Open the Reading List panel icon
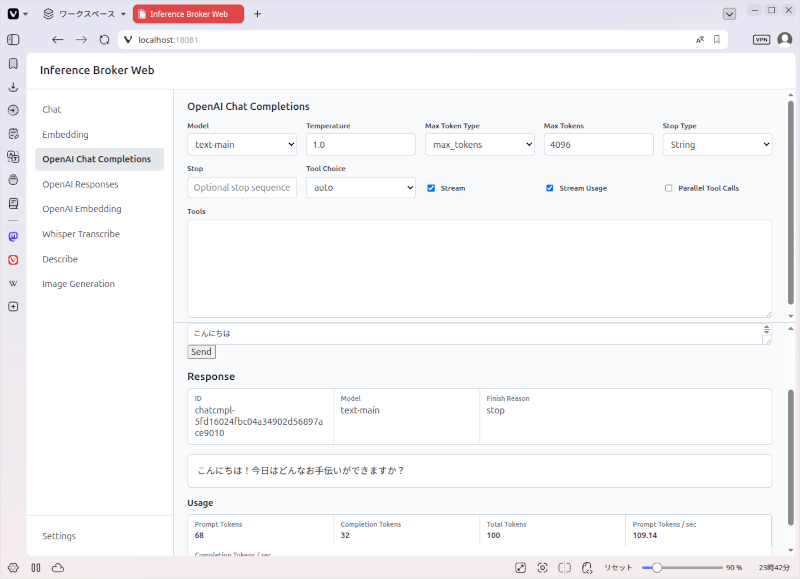Image resolution: width=800 pixels, height=579 pixels. [13, 204]
